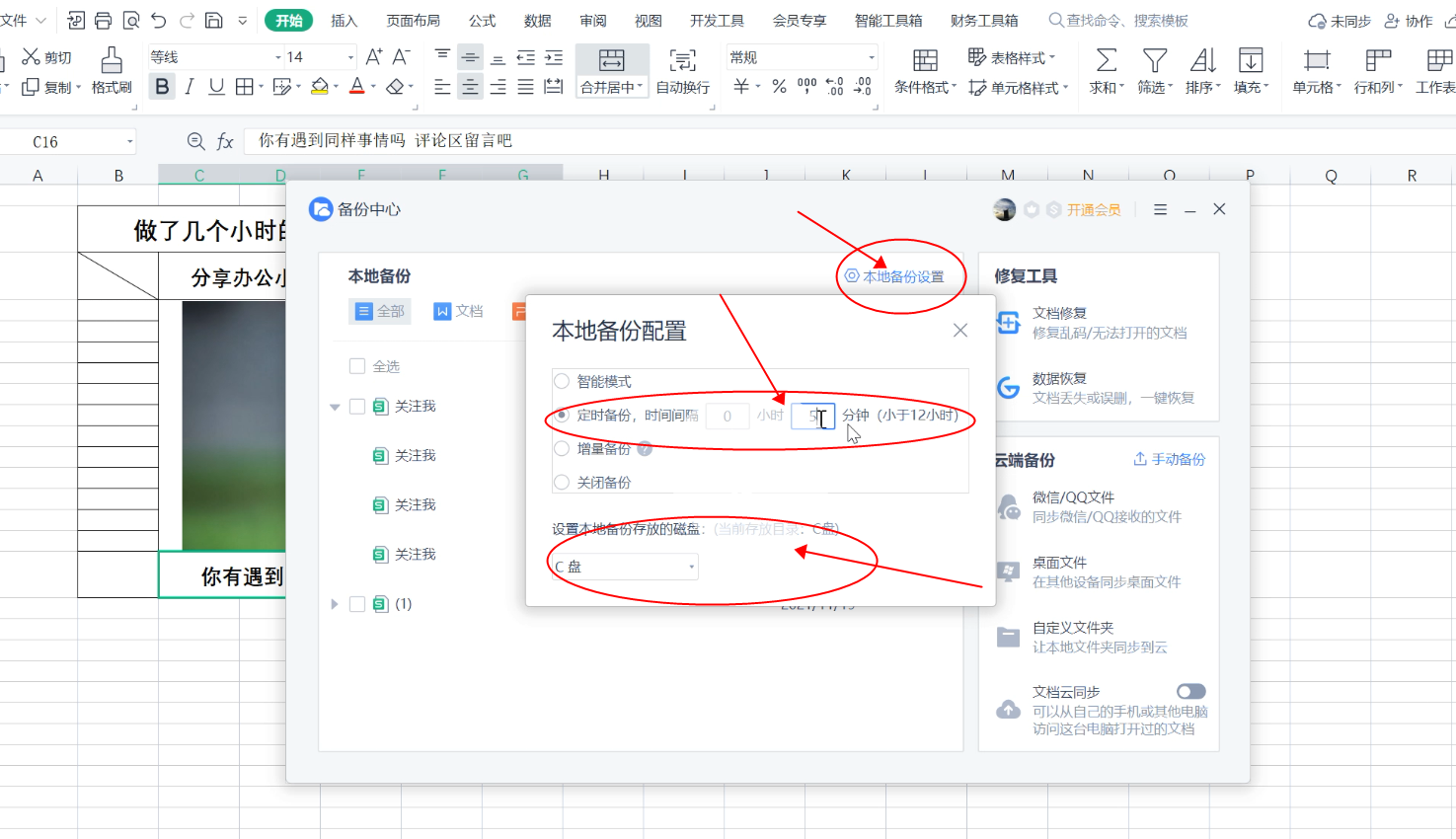Click the 协作 button
The height and width of the screenshot is (839, 1456).
pos(1409,20)
